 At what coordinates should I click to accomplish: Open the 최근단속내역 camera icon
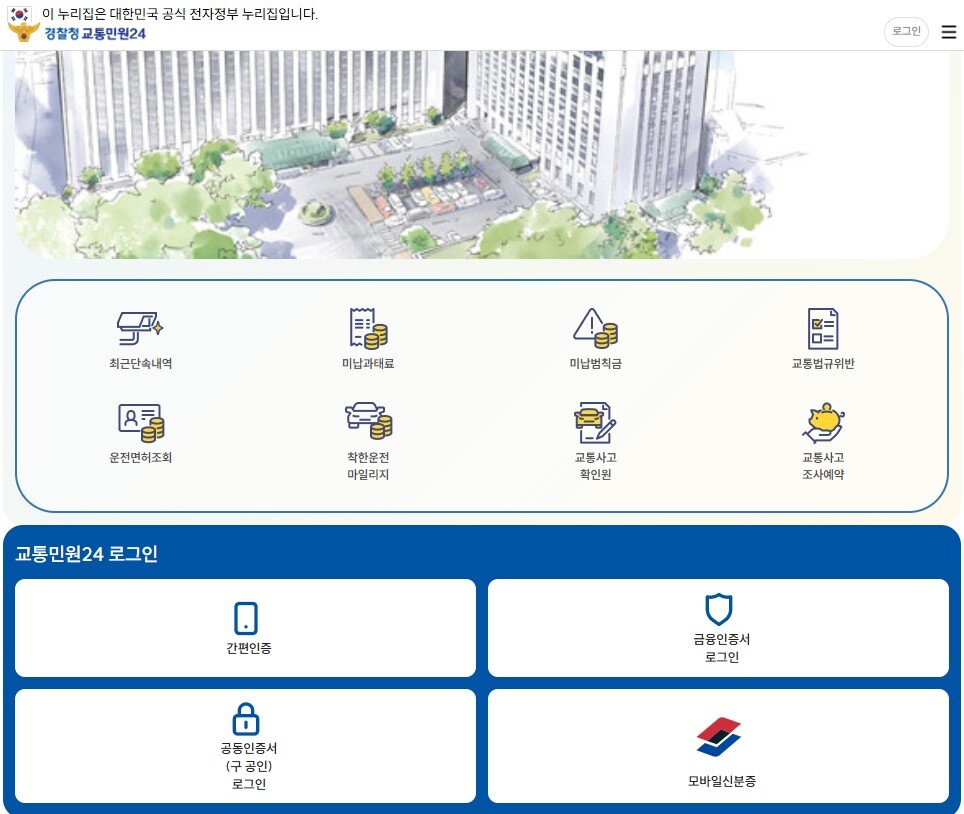(139, 327)
